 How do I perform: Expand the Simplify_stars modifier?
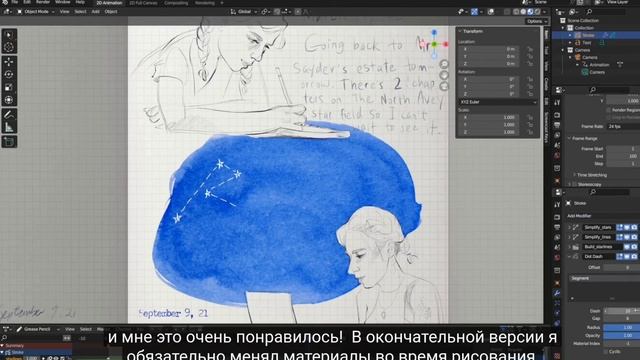click(x=570, y=227)
